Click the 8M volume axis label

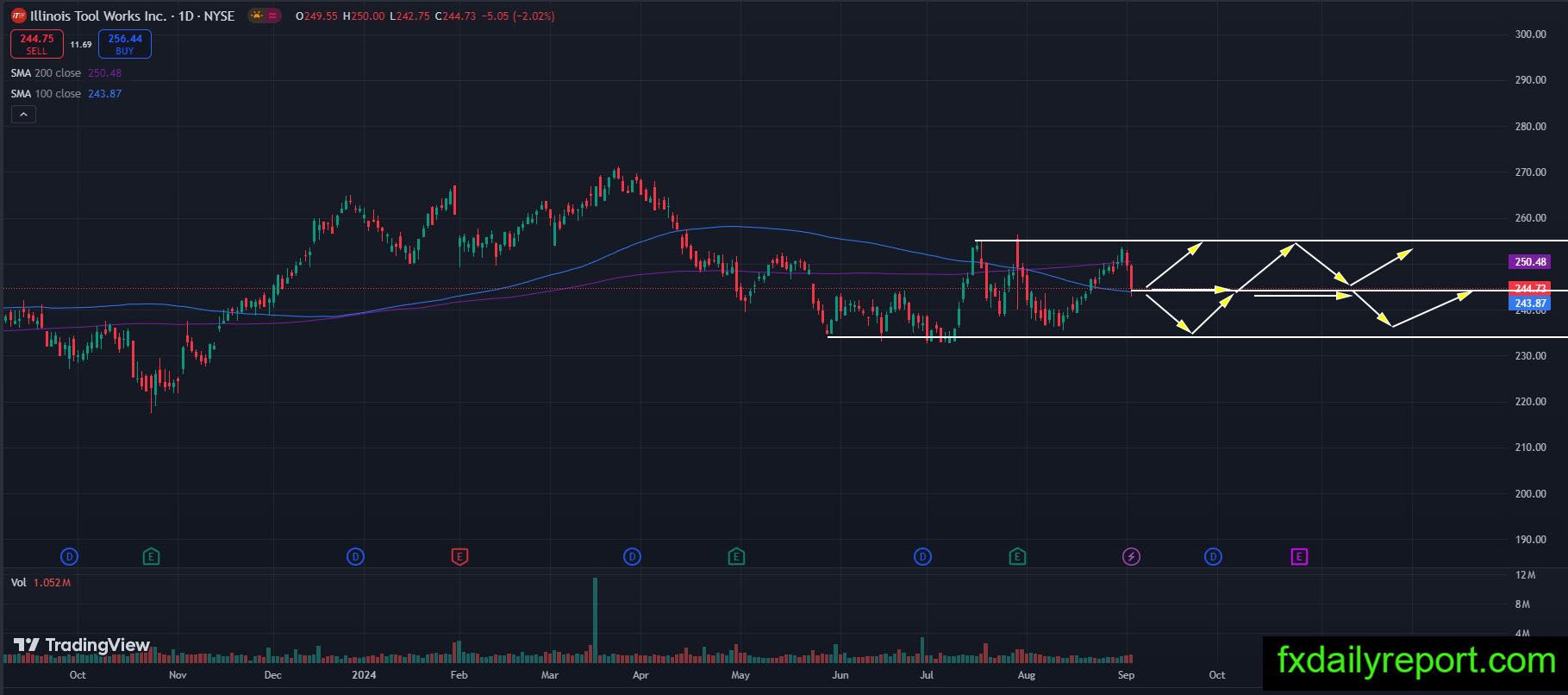[x=1522, y=604]
